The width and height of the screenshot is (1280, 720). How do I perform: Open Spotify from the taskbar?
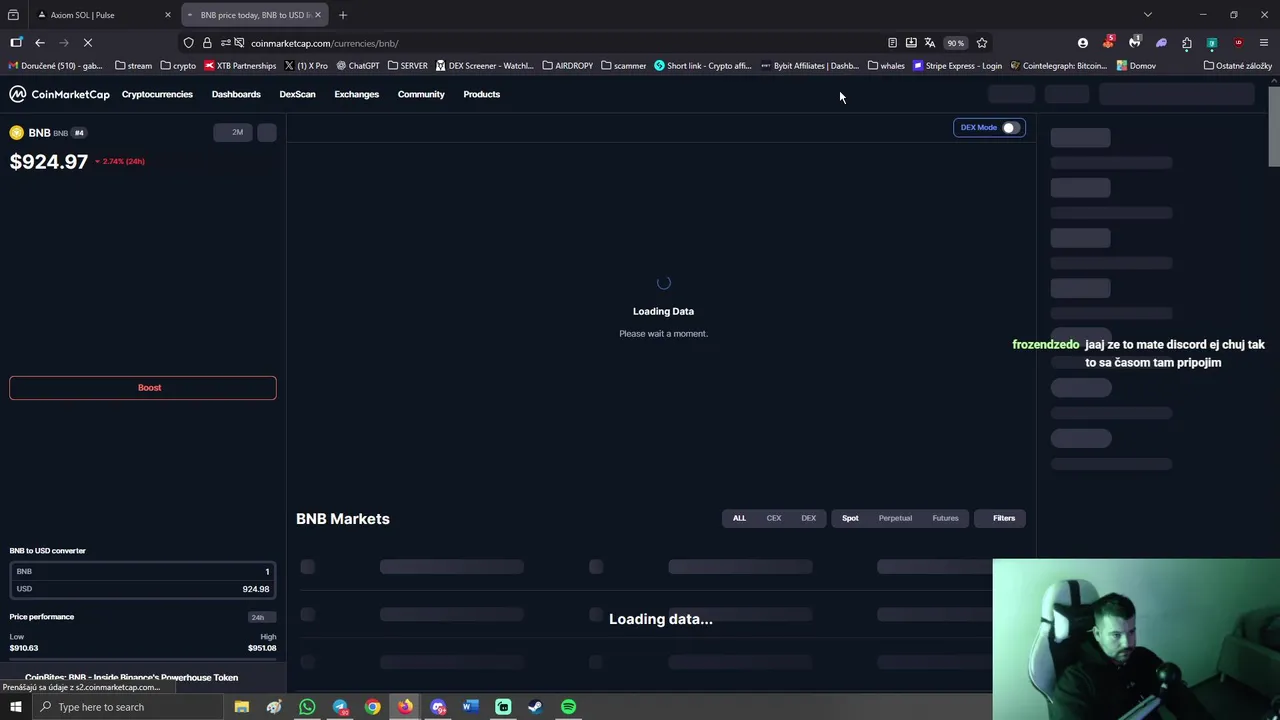point(568,707)
